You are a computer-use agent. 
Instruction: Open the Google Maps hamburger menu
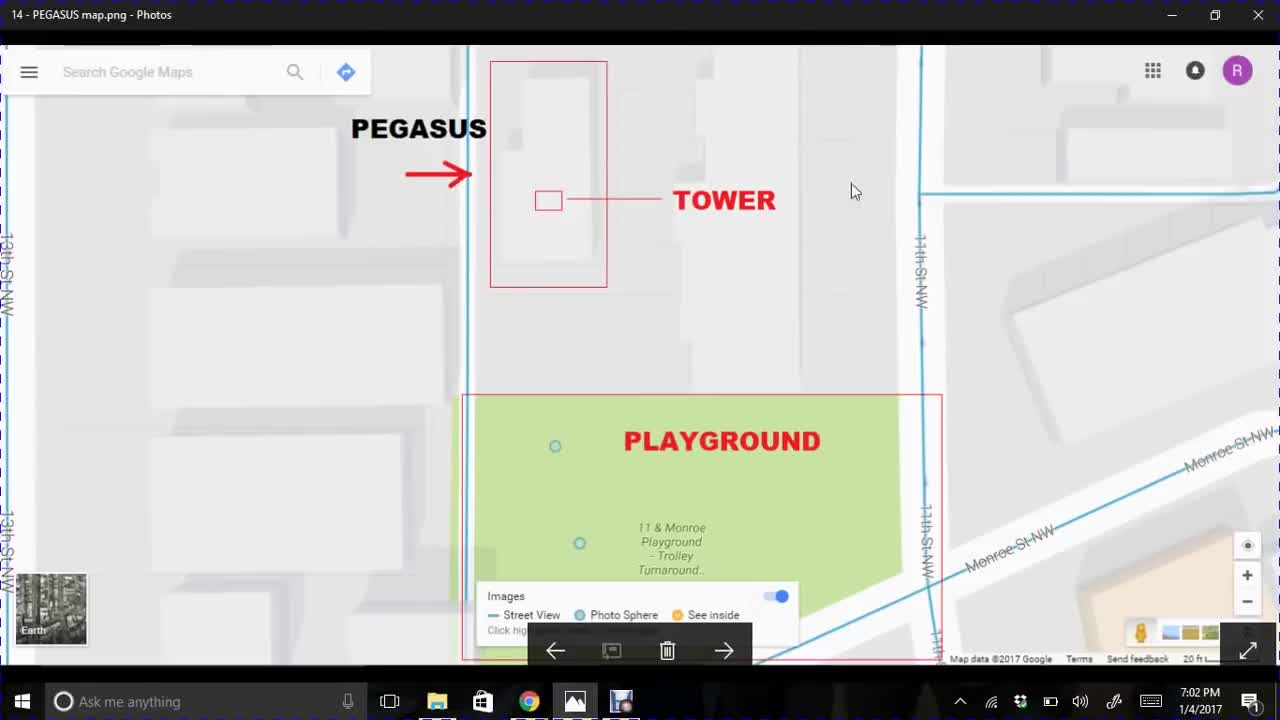coord(29,72)
